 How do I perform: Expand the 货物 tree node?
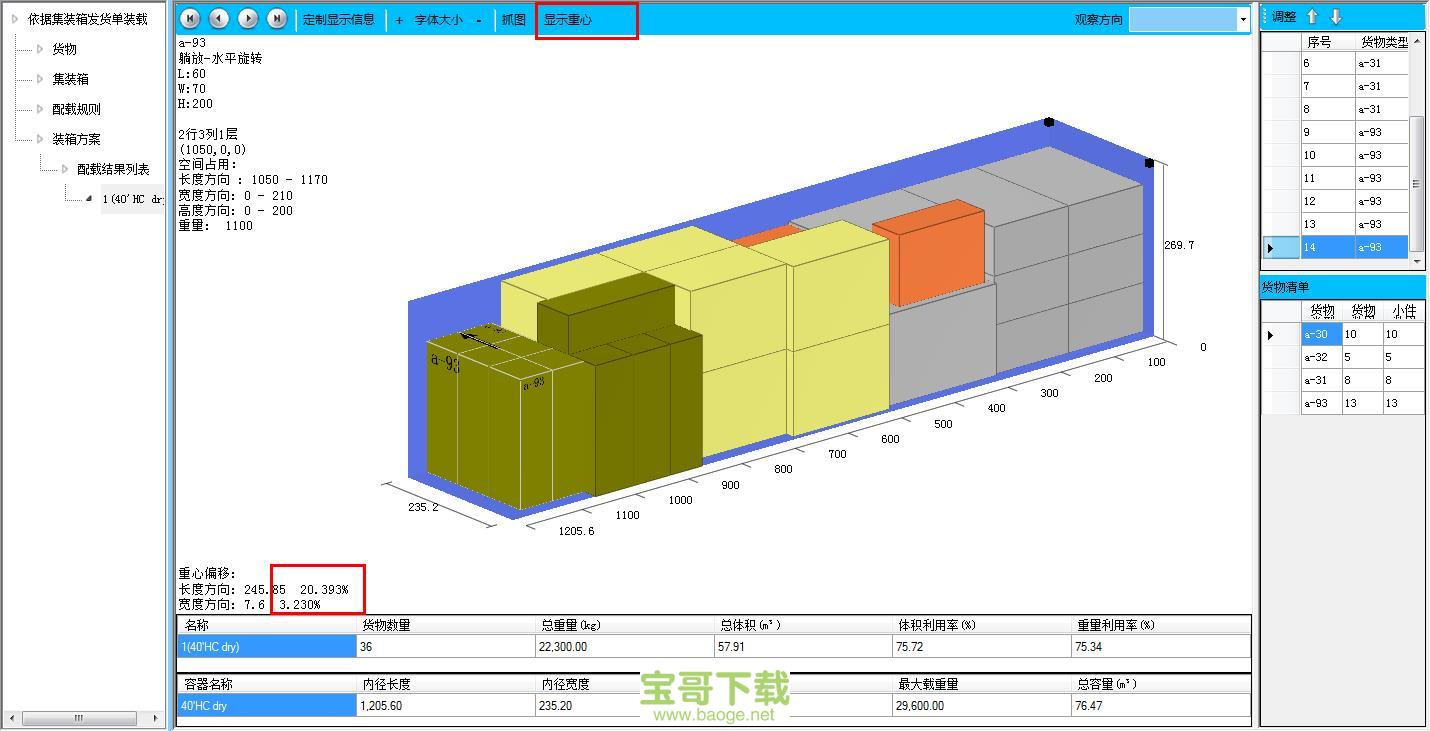tap(40, 49)
